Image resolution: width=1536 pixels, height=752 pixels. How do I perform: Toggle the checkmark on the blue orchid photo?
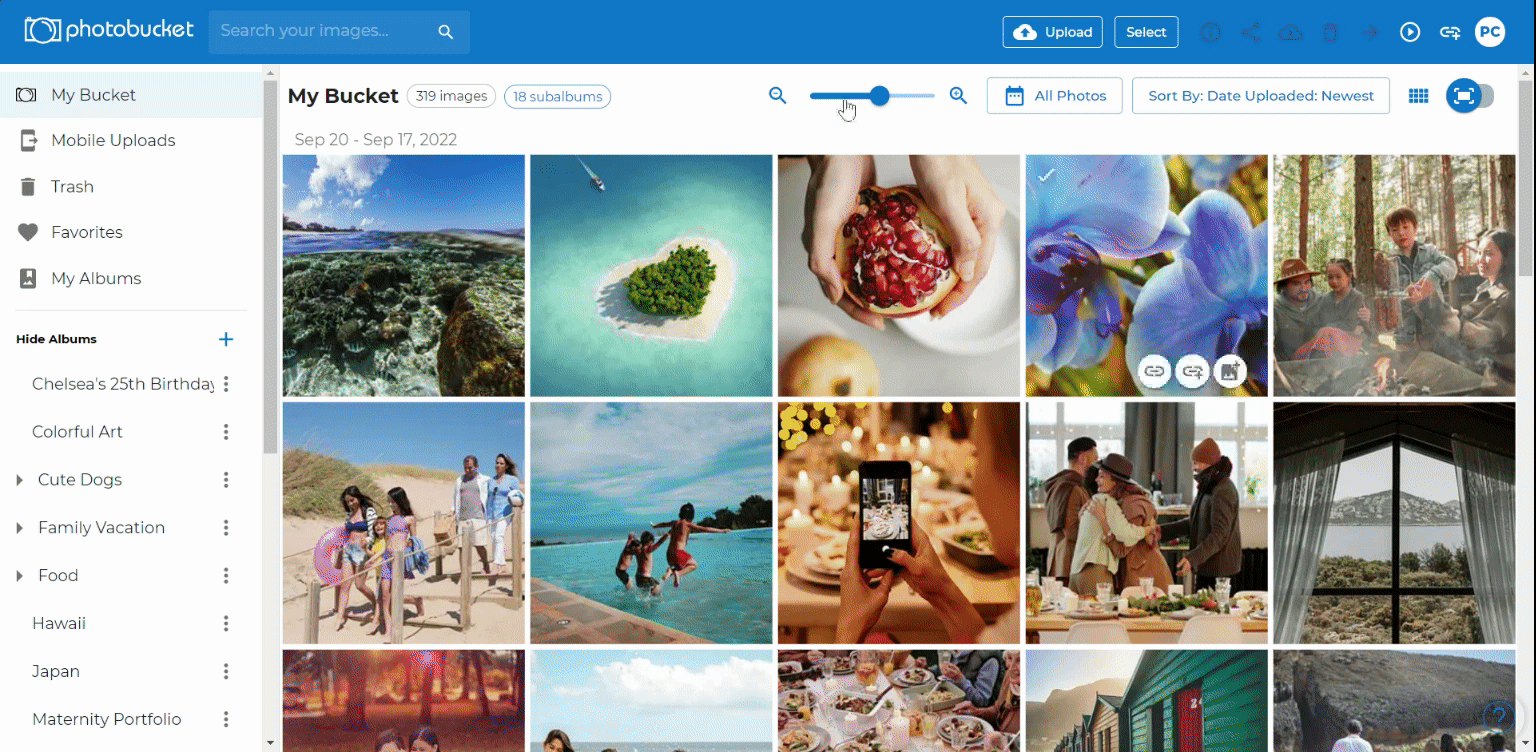pyautogui.click(x=1046, y=175)
